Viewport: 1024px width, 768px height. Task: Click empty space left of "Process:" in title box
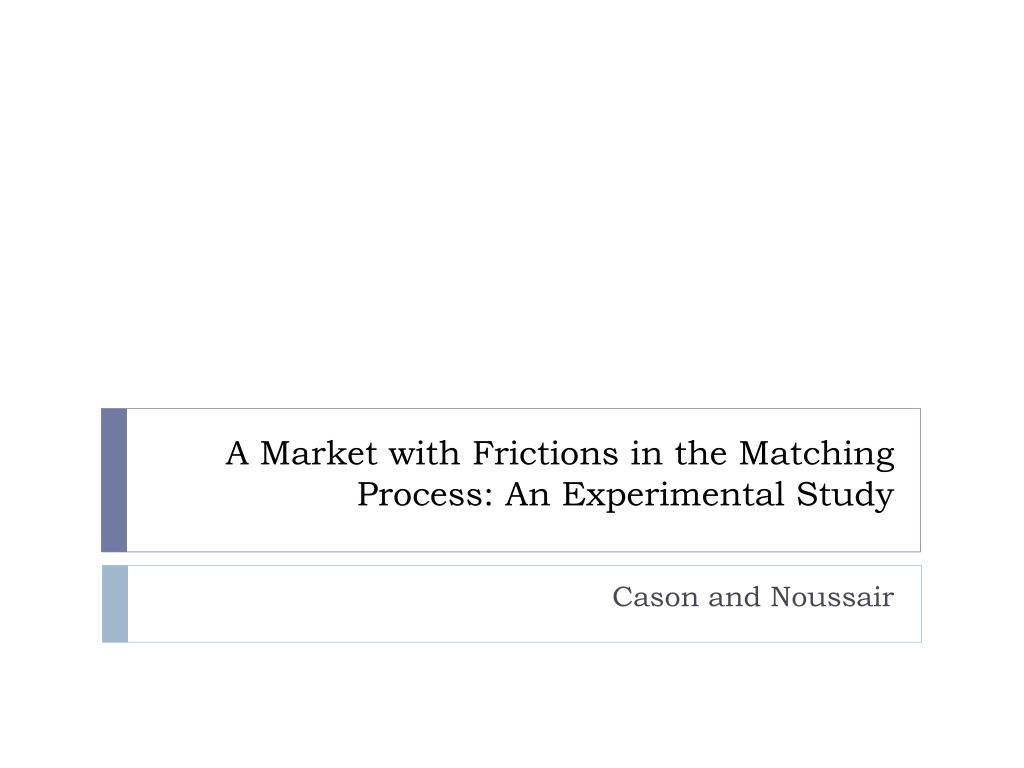(242, 494)
